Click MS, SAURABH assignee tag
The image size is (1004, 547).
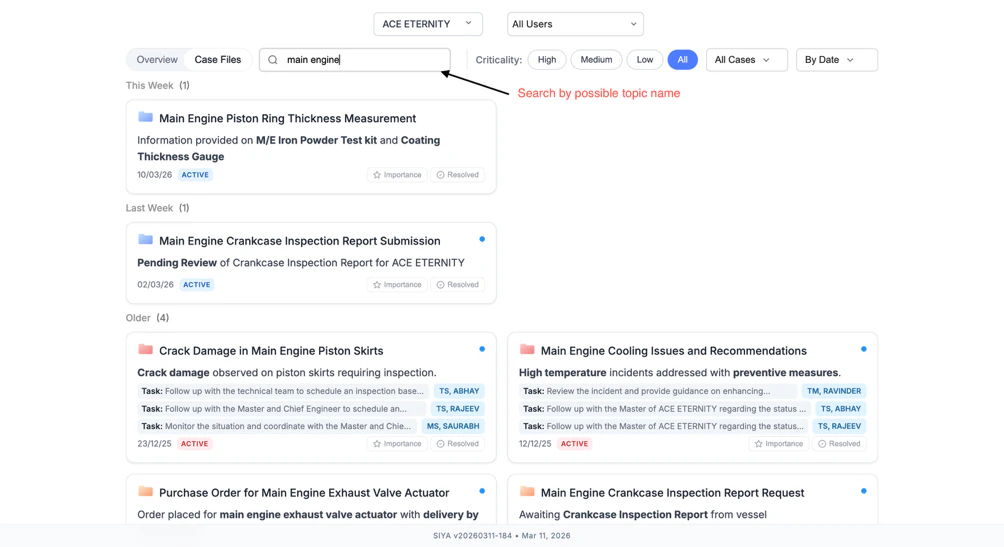click(x=453, y=426)
